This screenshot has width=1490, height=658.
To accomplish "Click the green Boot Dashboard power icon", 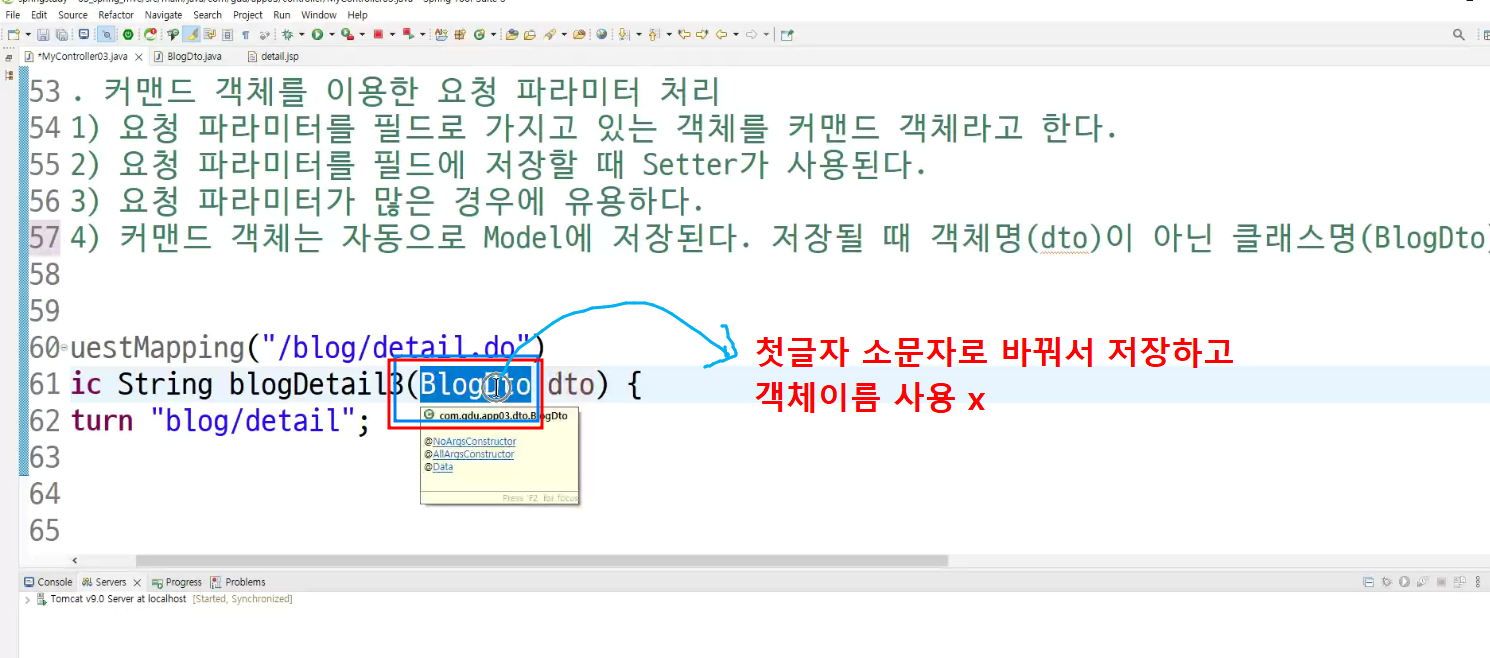I will tap(127, 34).
